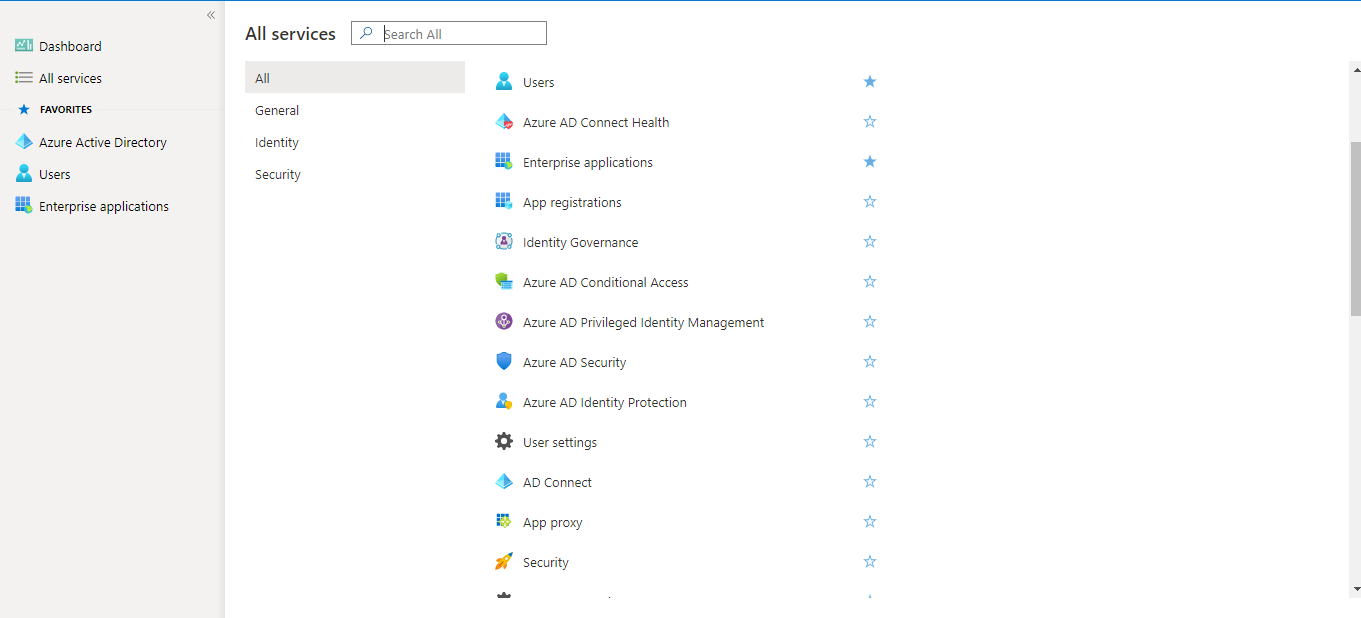Open App registrations link
The height and width of the screenshot is (618, 1361).
pyautogui.click(x=572, y=202)
